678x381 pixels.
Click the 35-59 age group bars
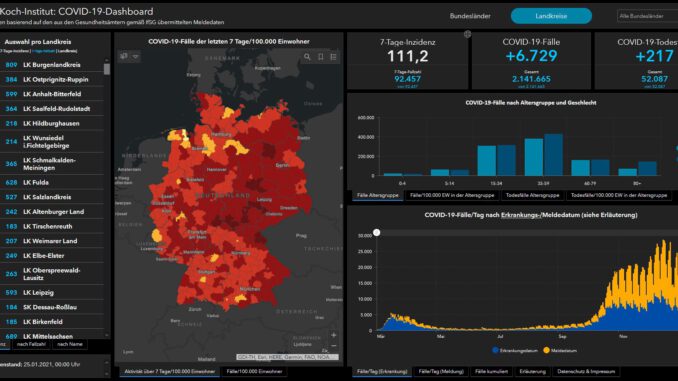coord(544,155)
